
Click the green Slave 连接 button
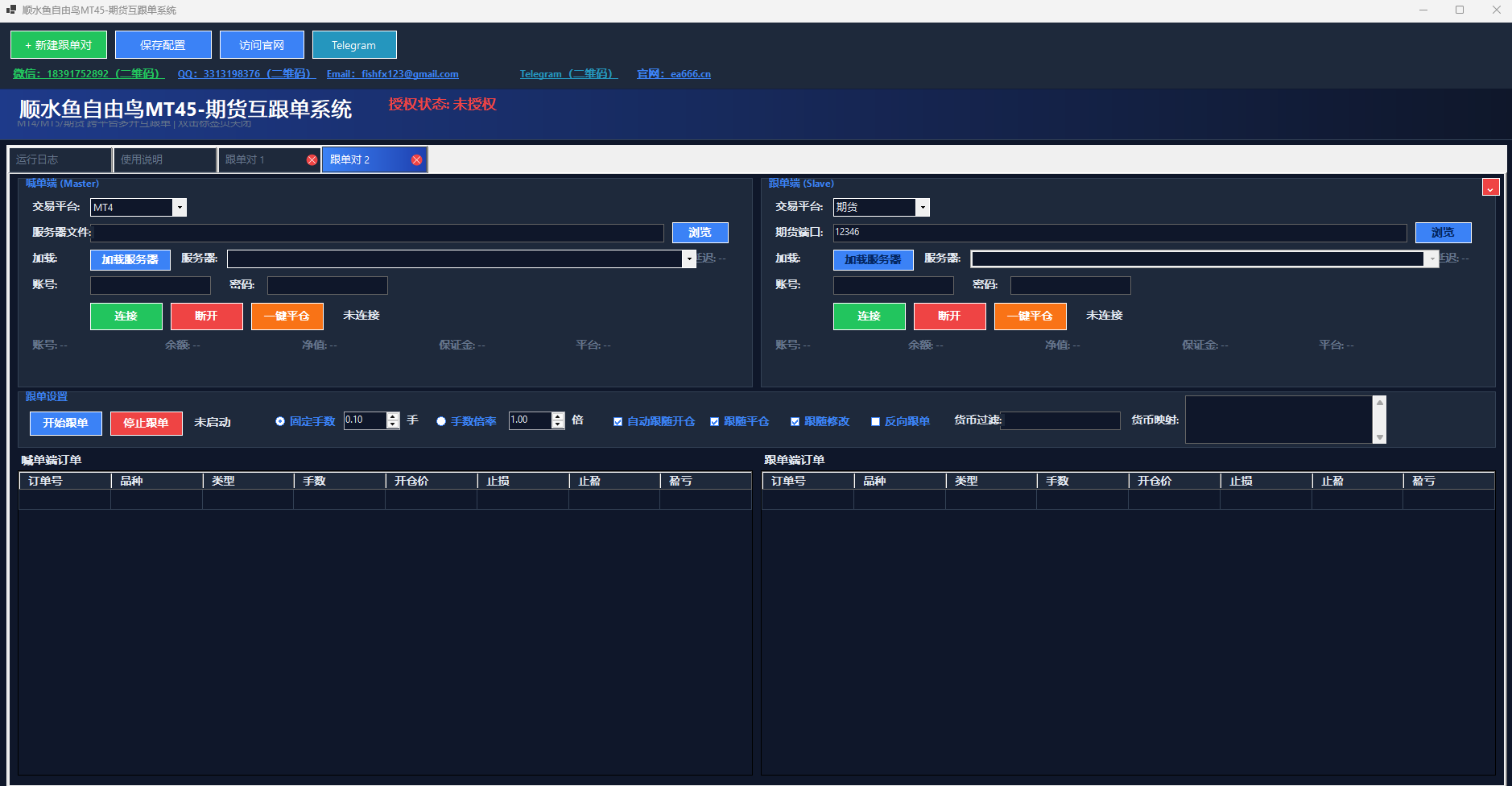[870, 316]
